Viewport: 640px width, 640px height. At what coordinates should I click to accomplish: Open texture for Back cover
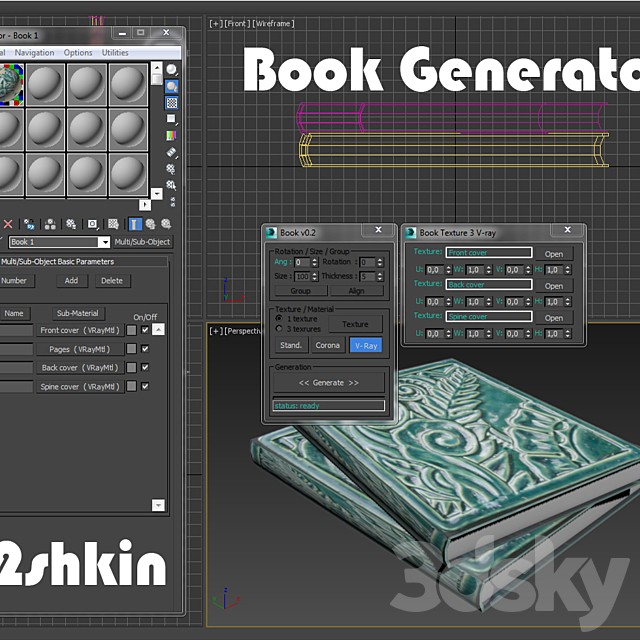[554, 286]
